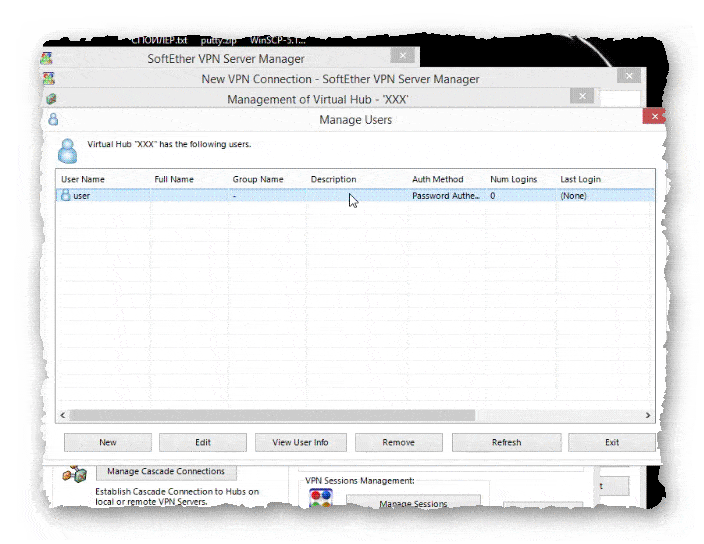Image resolution: width=704 pixels, height=544 pixels.
Task: Click New VPN Connection window icon
Action: (x=48, y=79)
